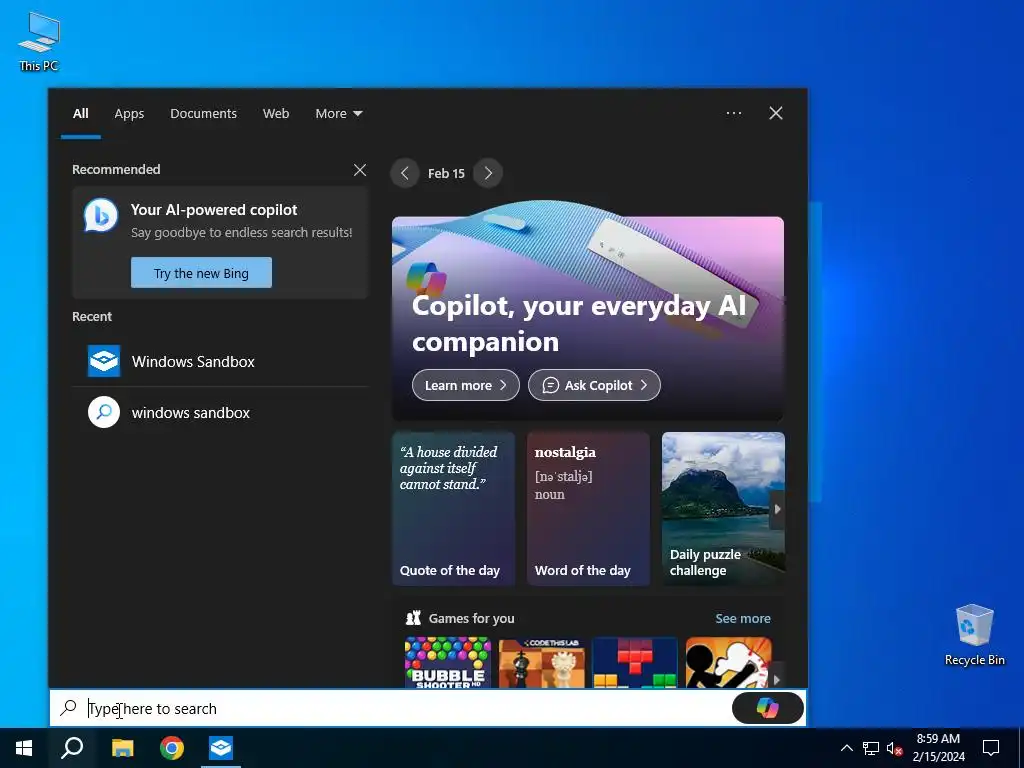The width and height of the screenshot is (1024, 768).
Task: Expand the More dropdown
Action: (338, 114)
